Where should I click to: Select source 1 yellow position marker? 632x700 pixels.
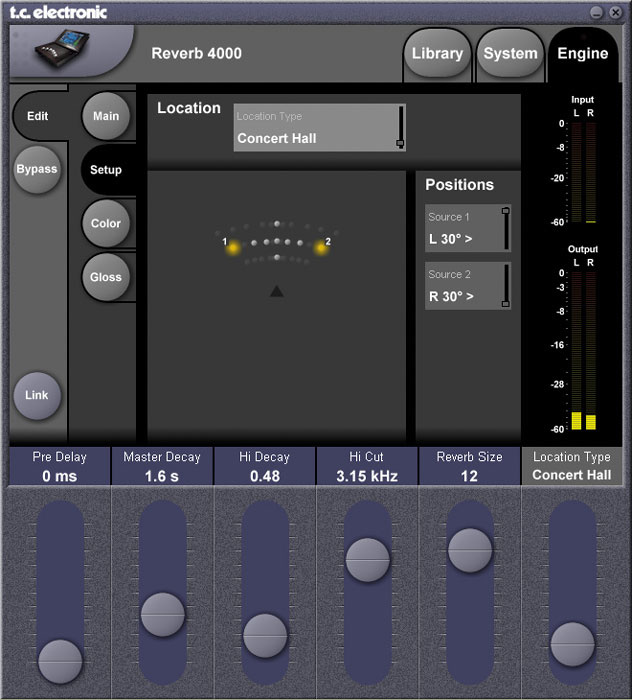coord(234,247)
